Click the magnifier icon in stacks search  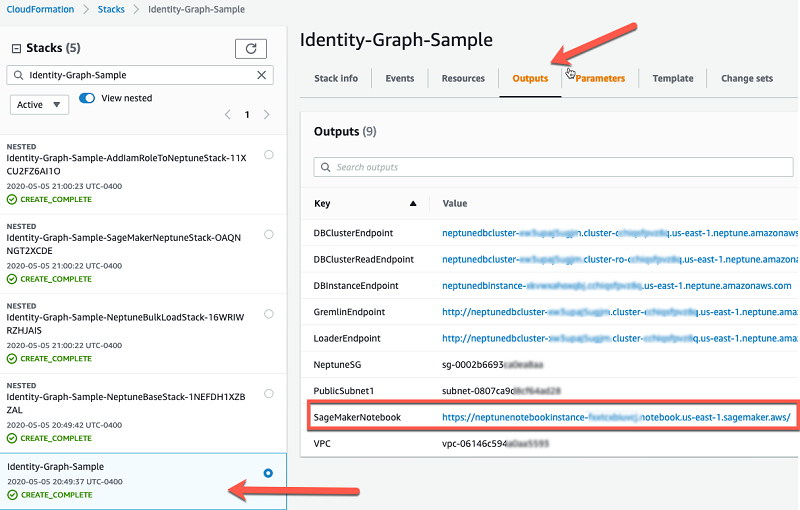click(18, 75)
